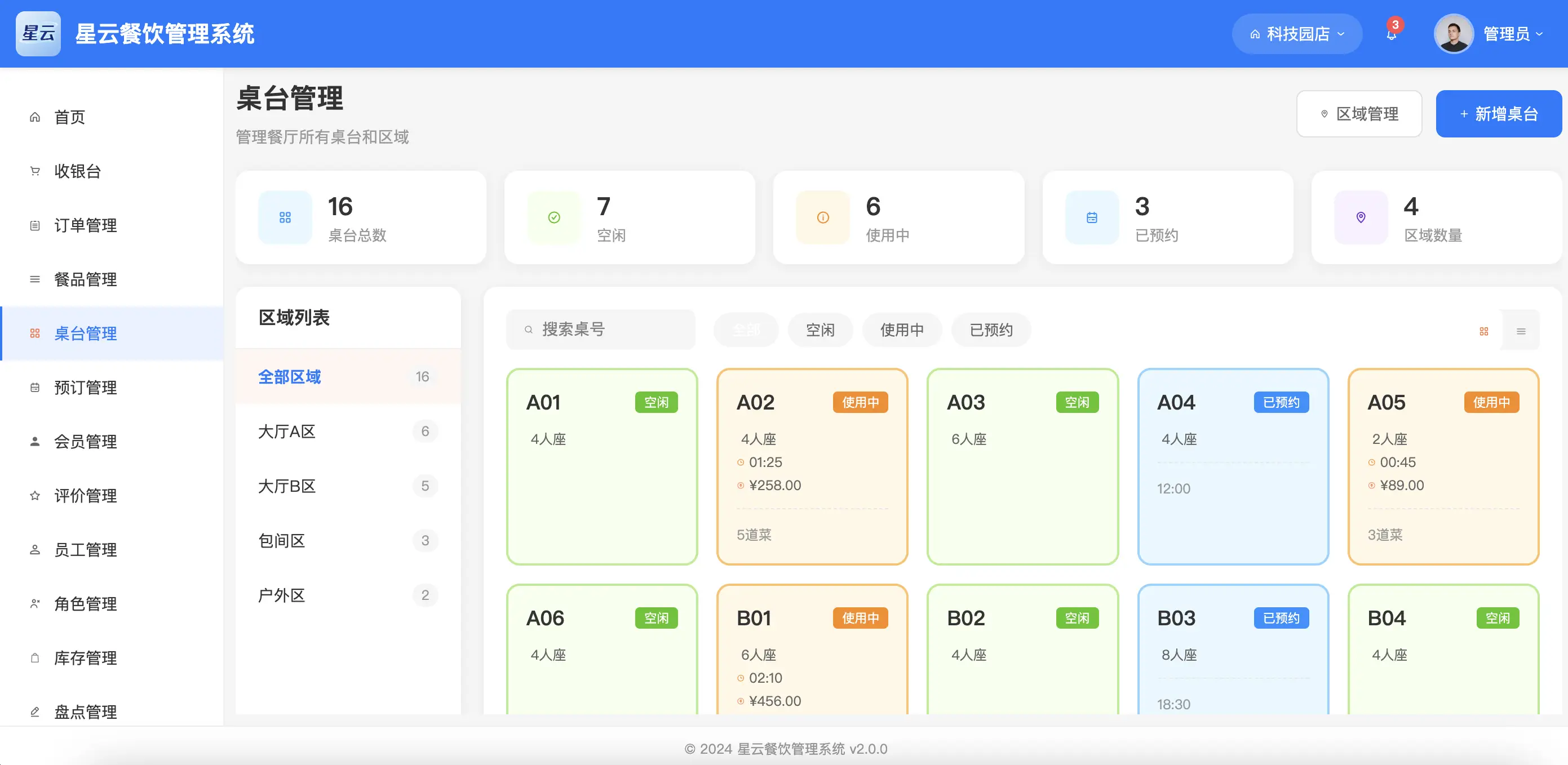
Task: Click the reserved calendar stat icon
Action: pos(1091,217)
